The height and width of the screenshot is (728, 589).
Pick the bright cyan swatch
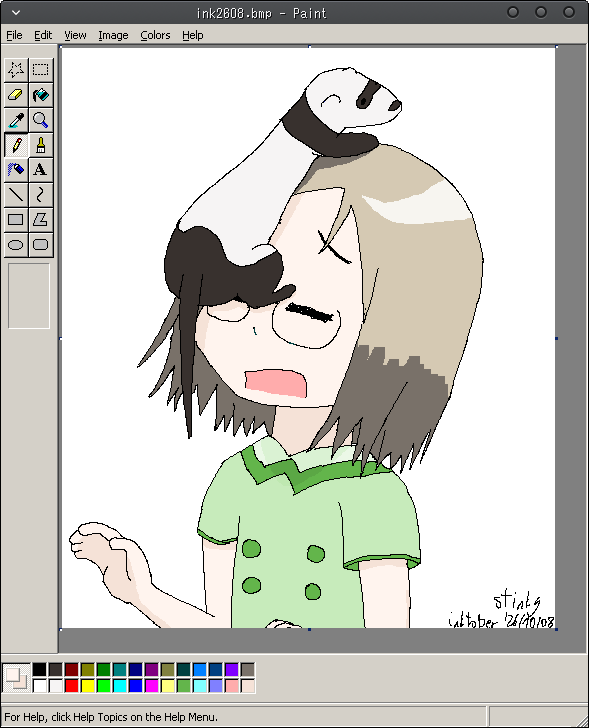coord(120,686)
